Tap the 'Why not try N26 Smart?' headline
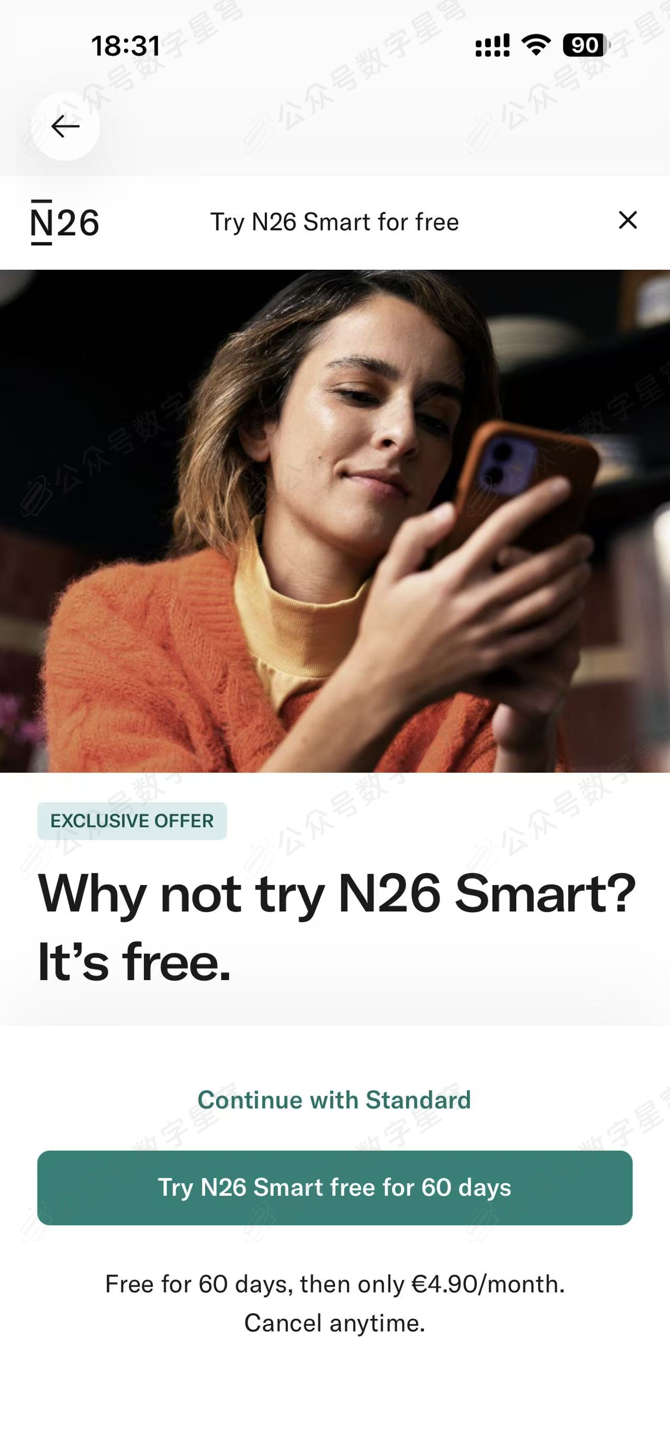 coord(337,893)
